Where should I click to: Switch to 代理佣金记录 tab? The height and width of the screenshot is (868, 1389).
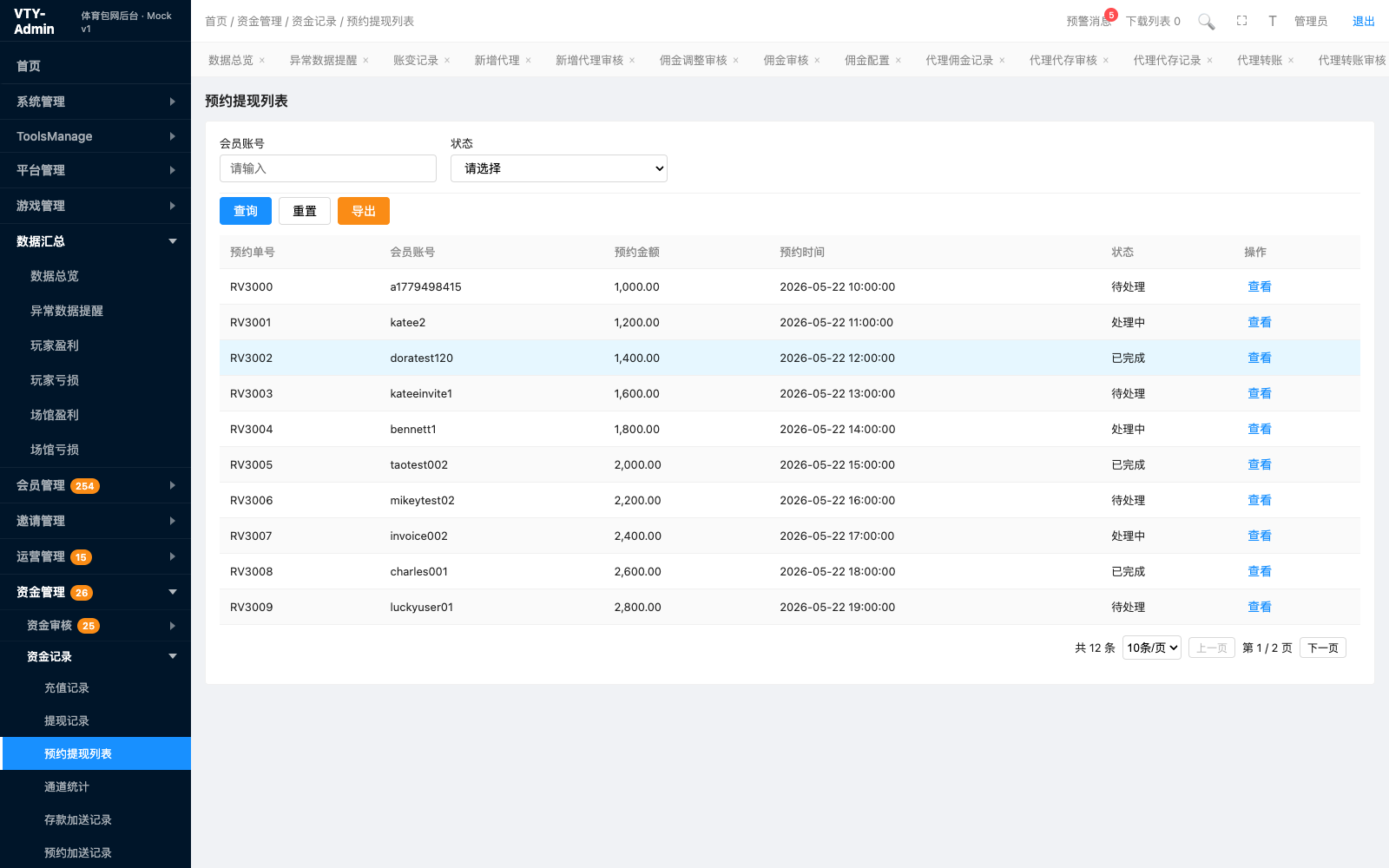(x=959, y=61)
